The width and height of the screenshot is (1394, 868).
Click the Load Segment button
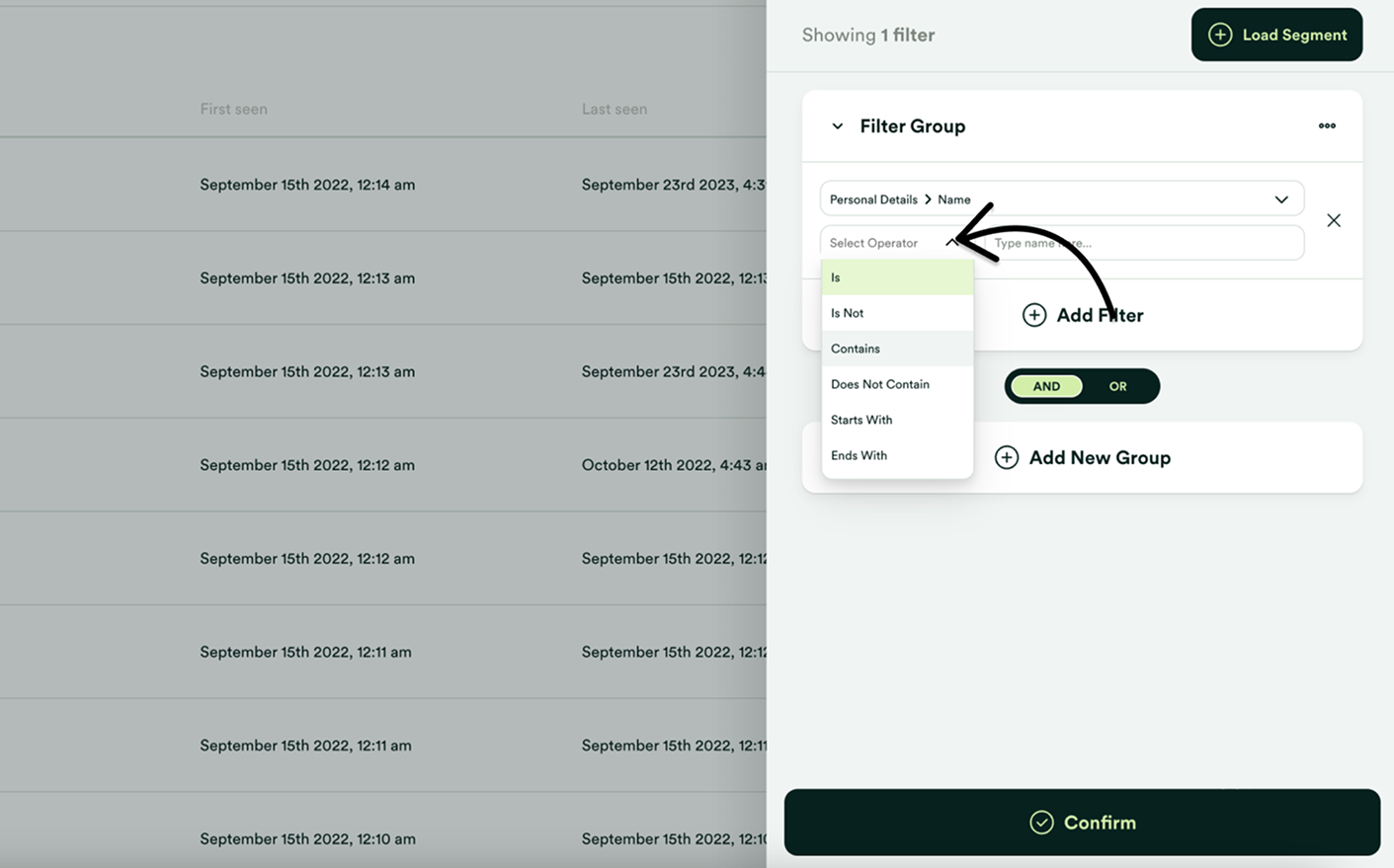click(x=1276, y=34)
